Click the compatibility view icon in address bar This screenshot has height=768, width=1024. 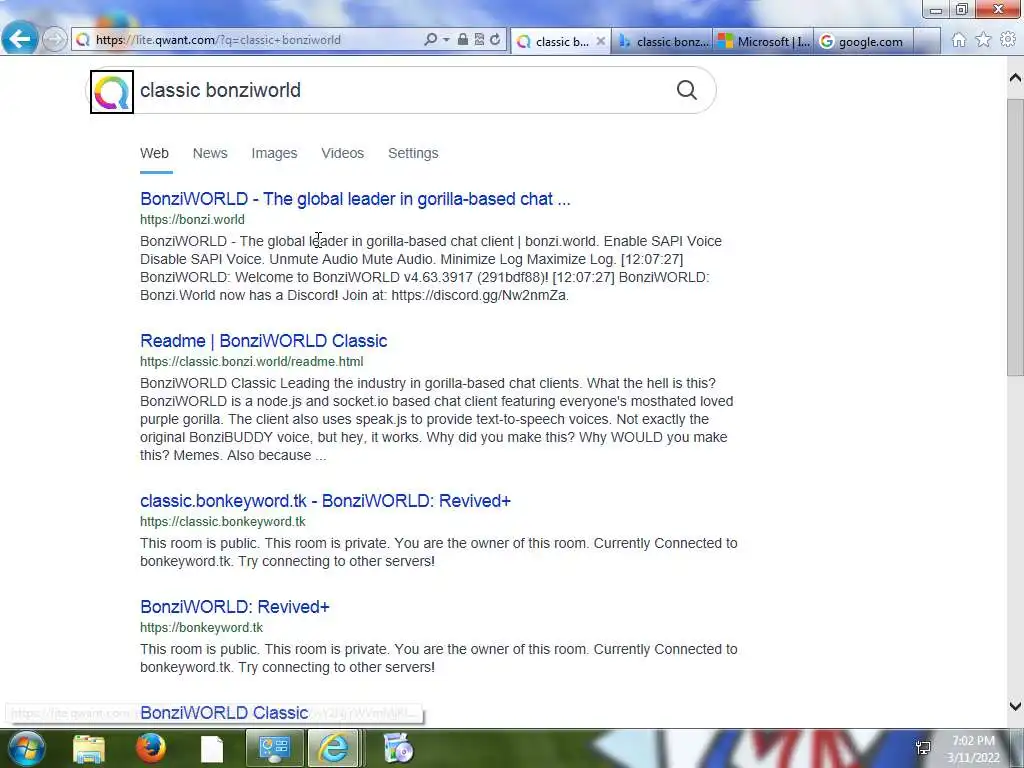[x=479, y=40]
